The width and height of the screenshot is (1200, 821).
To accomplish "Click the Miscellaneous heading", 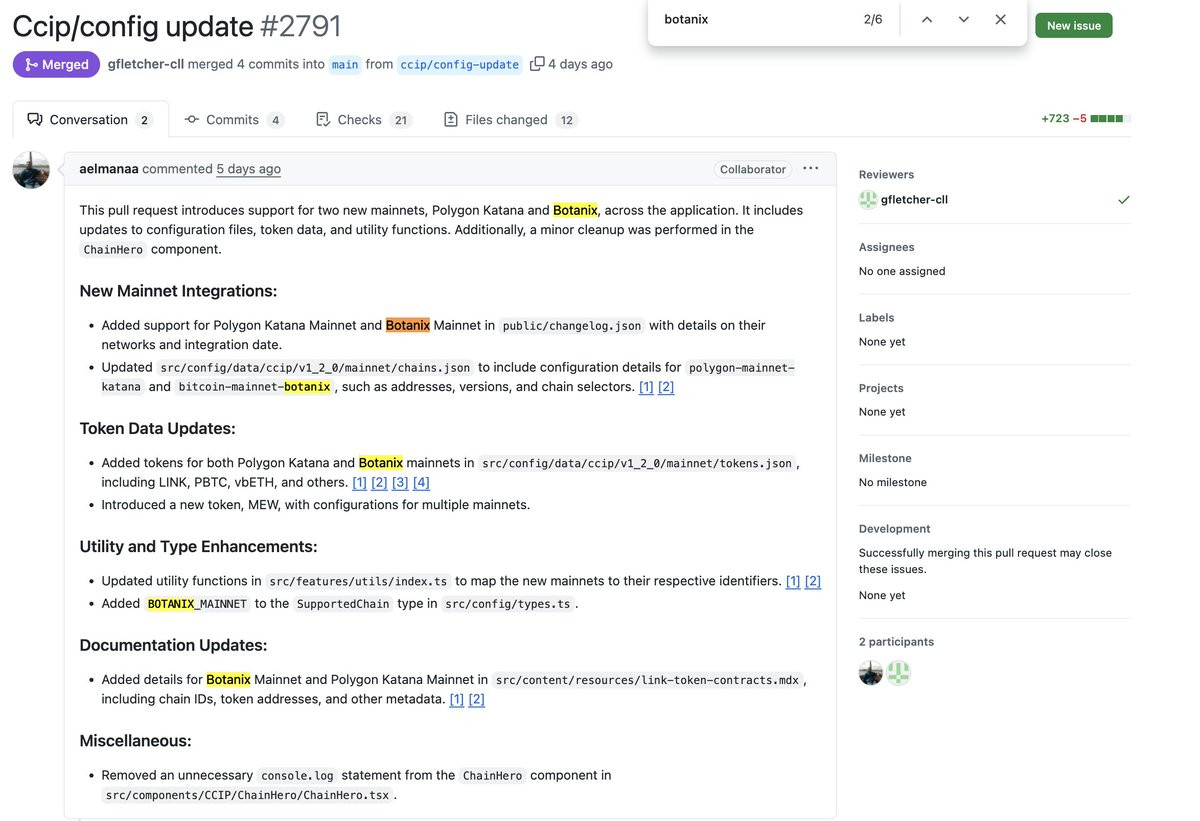I will click(135, 741).
